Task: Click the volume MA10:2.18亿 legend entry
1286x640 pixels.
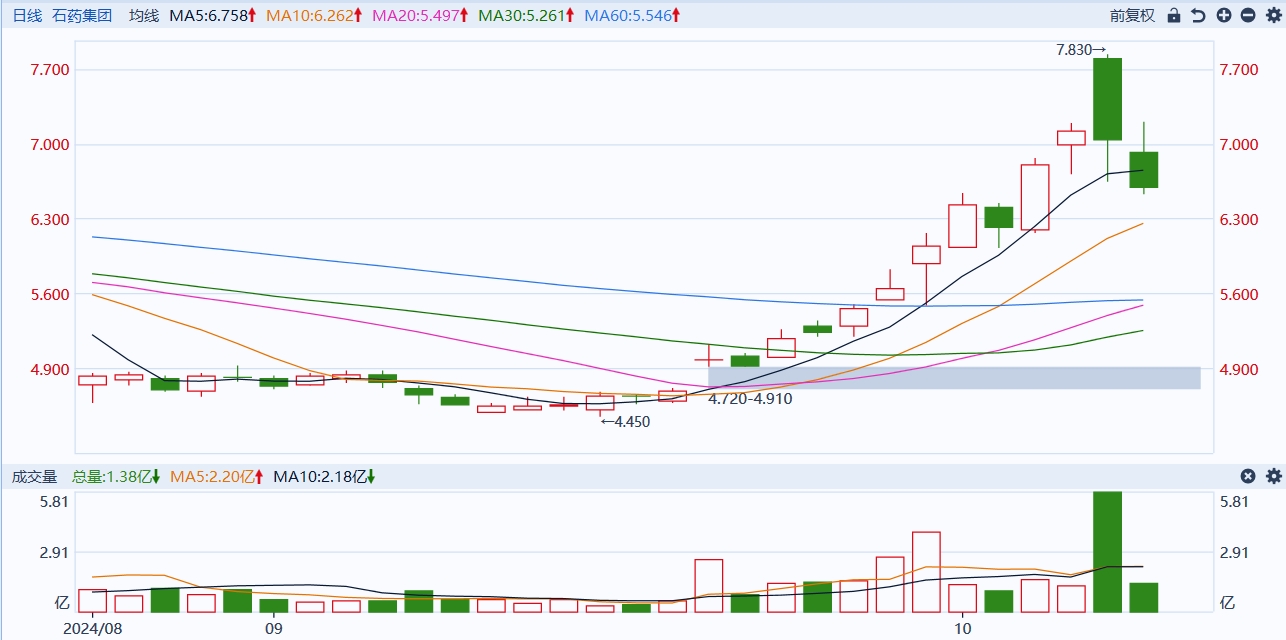Action: coord(324,476)
